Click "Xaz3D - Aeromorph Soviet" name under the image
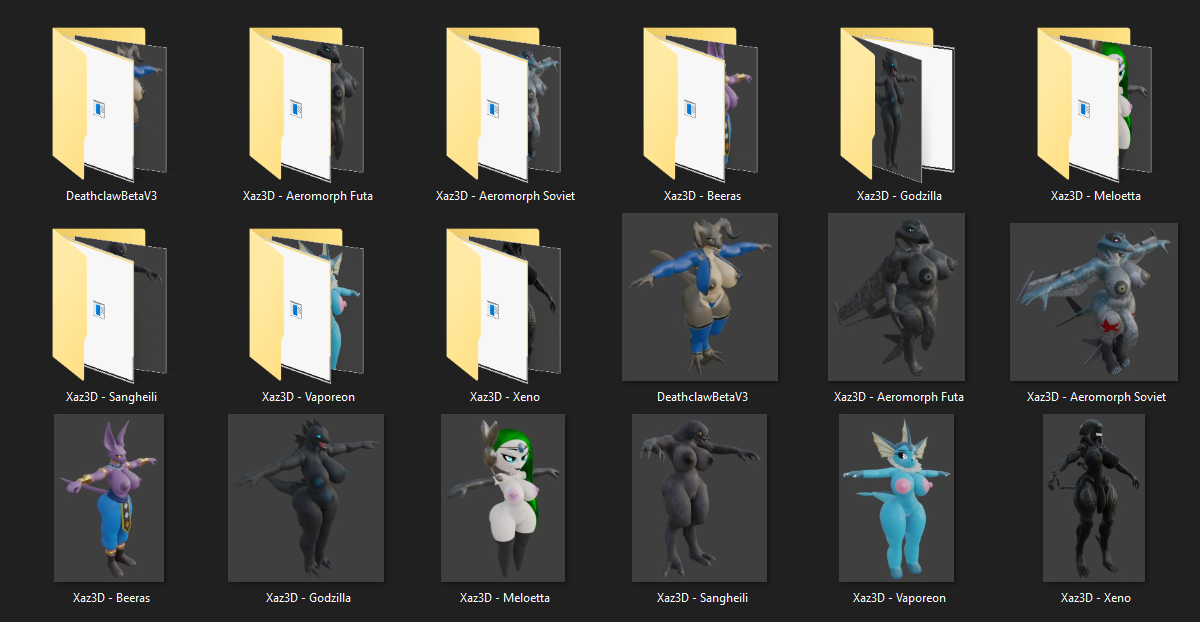The width and height of the screenshot is (1200, 622). 1096,397
